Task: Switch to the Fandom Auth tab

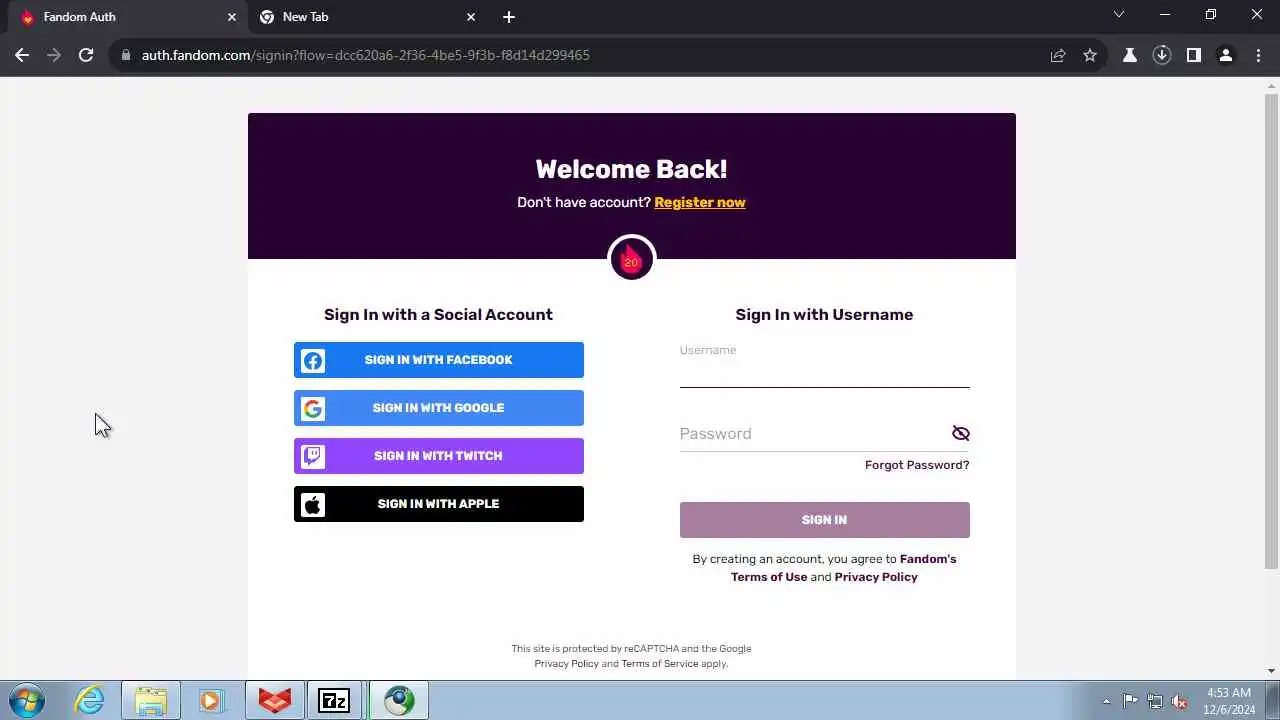Action: (x=130, y=17)
